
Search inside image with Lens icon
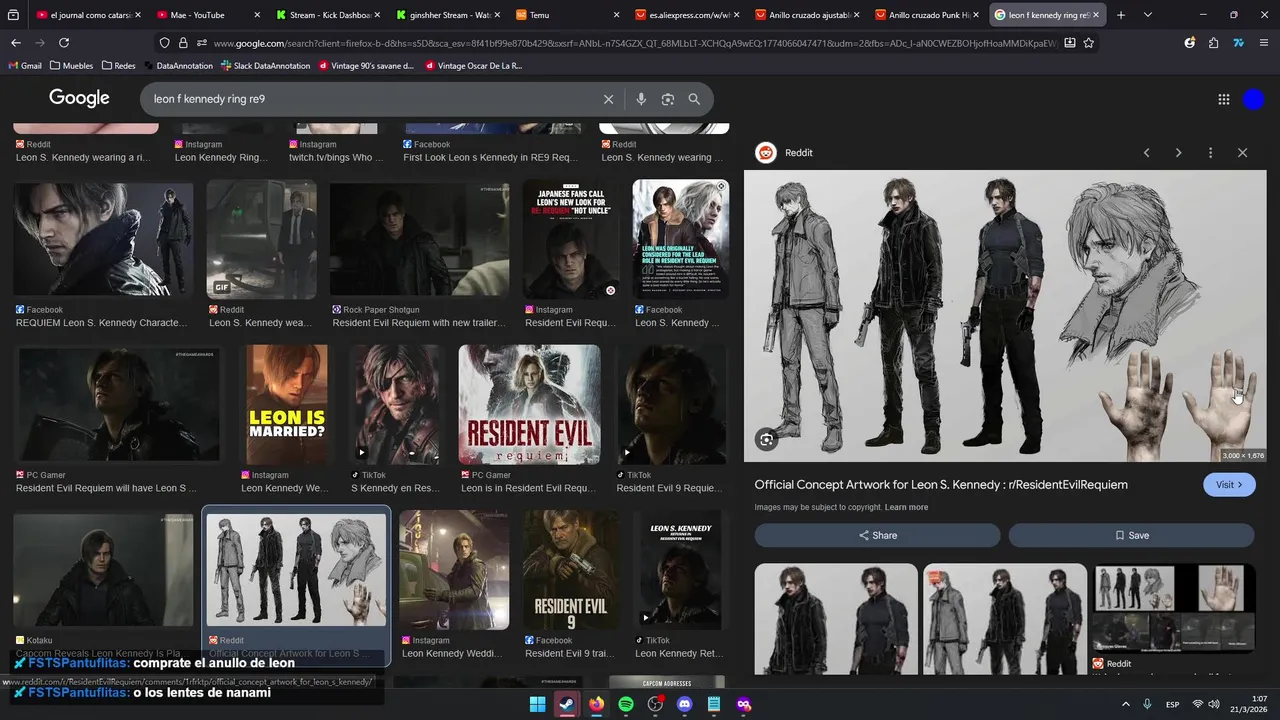(x=766, y=439)
